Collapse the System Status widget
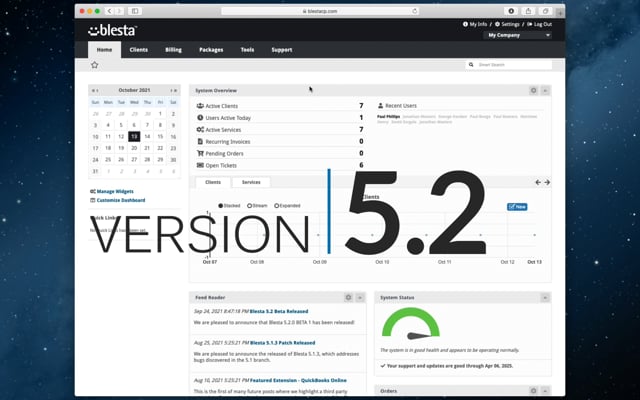640x400 pixels. 545,298
